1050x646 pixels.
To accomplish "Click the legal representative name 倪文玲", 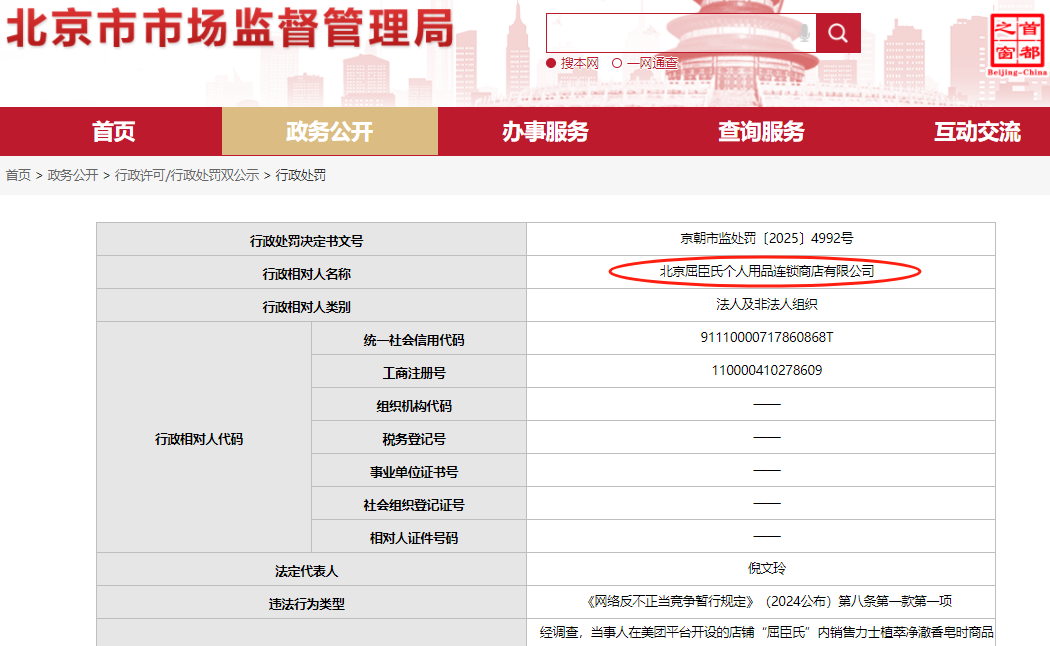I will point(767,568).
